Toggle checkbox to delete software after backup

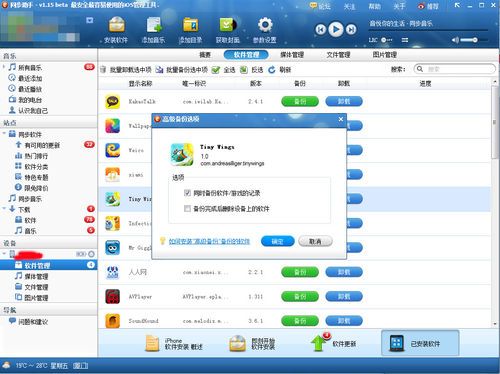(x=187, y=209)
